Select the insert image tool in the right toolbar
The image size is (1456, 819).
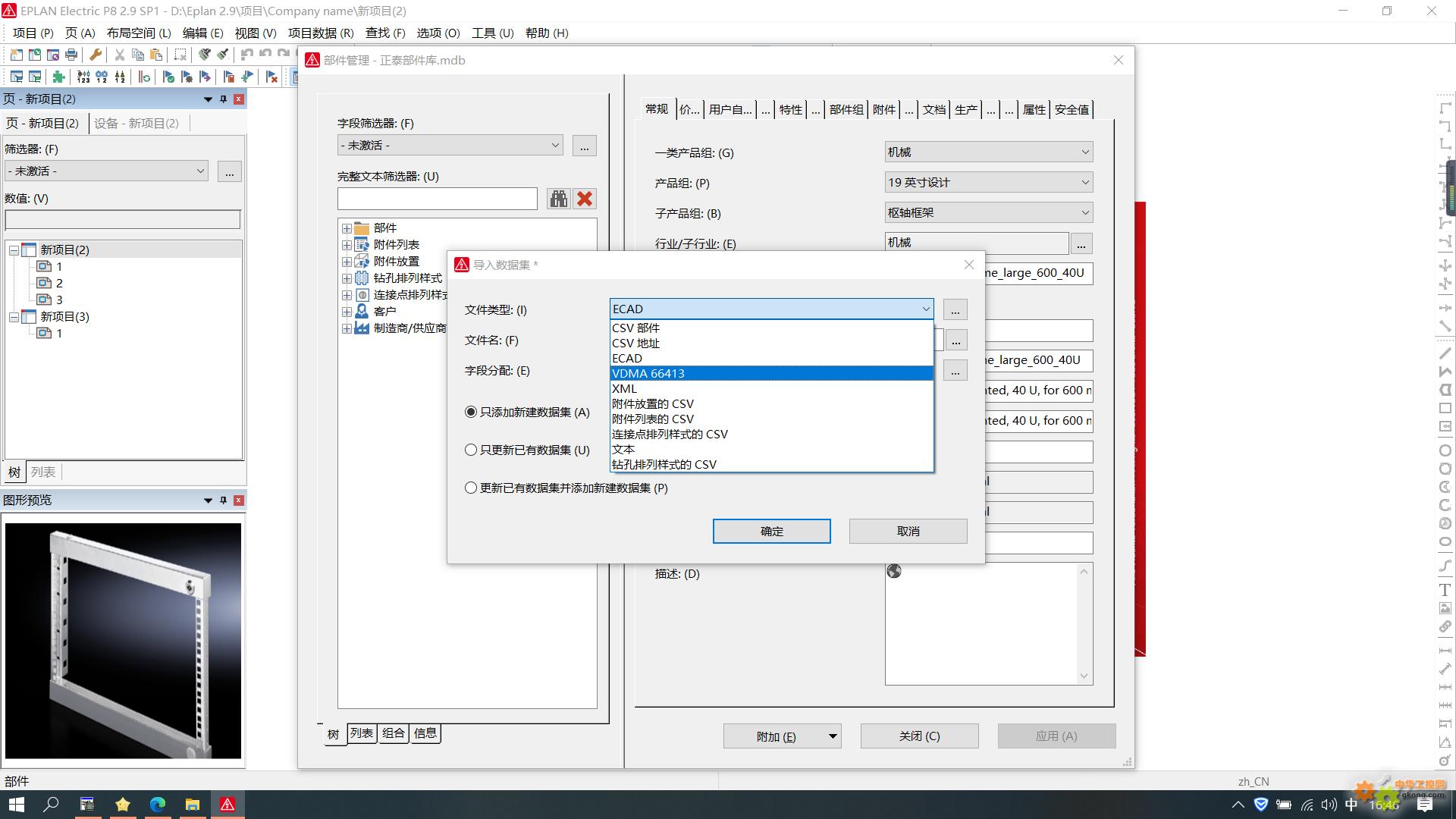1445,608
